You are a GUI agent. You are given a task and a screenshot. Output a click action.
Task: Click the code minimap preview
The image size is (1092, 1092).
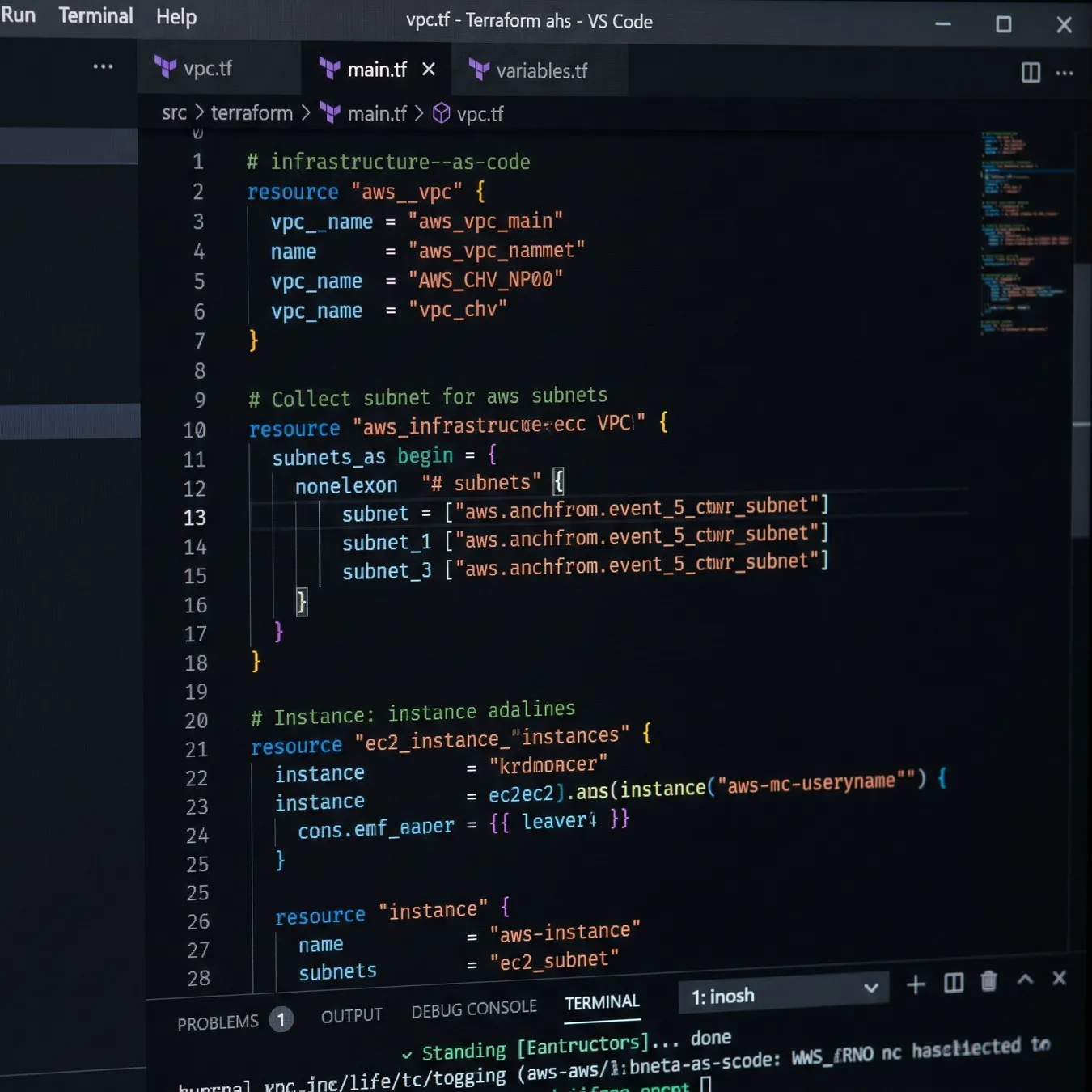(1026, 233)
